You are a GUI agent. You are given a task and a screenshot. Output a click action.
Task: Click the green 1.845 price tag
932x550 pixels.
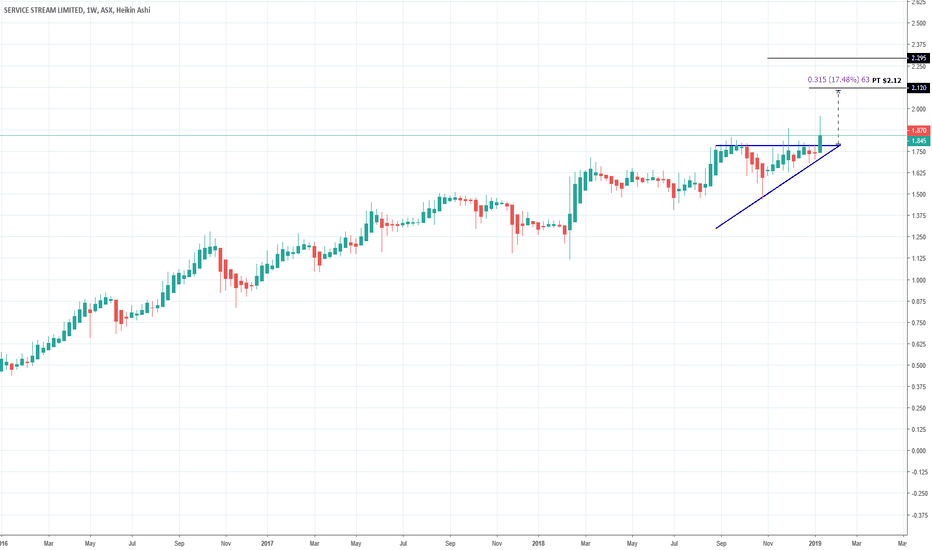point(918,141)
